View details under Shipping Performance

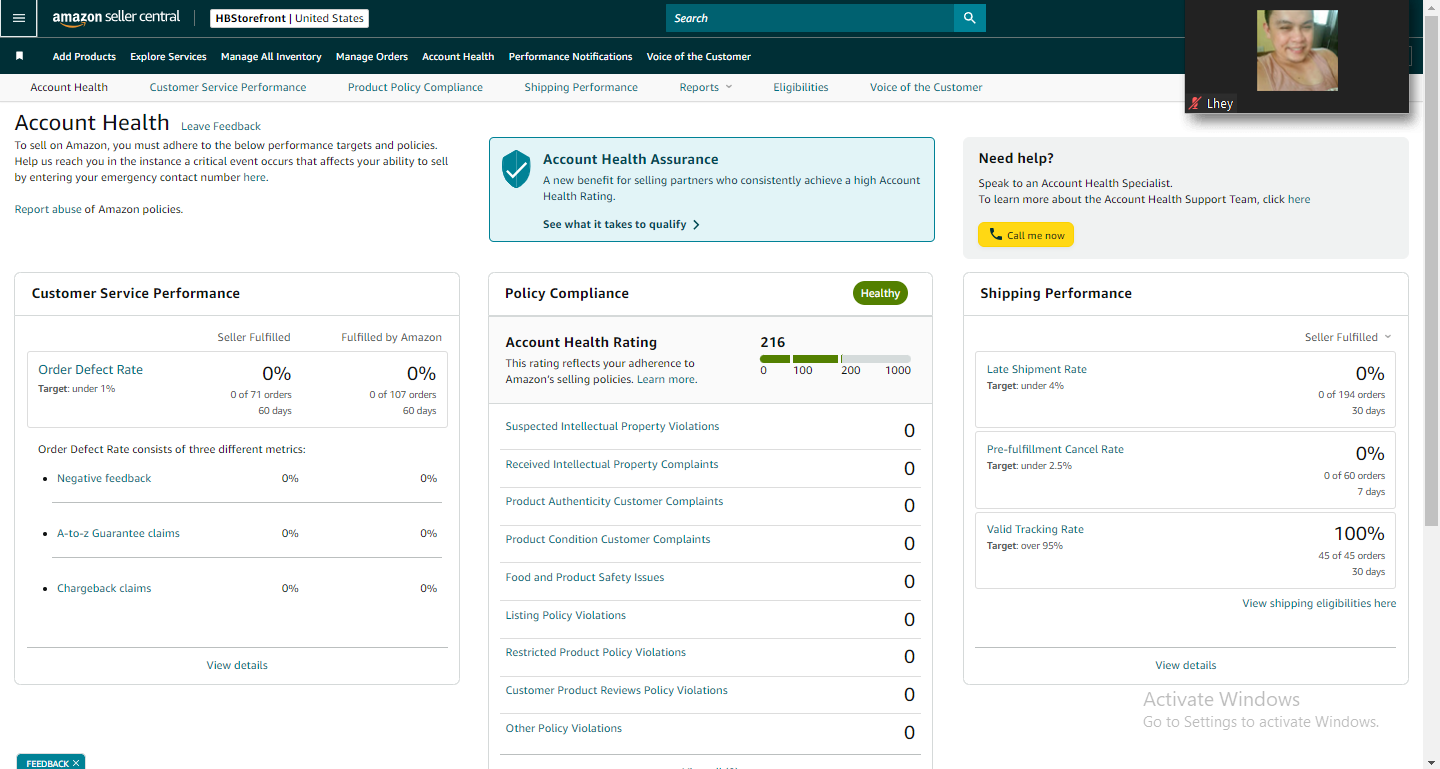1186,665
